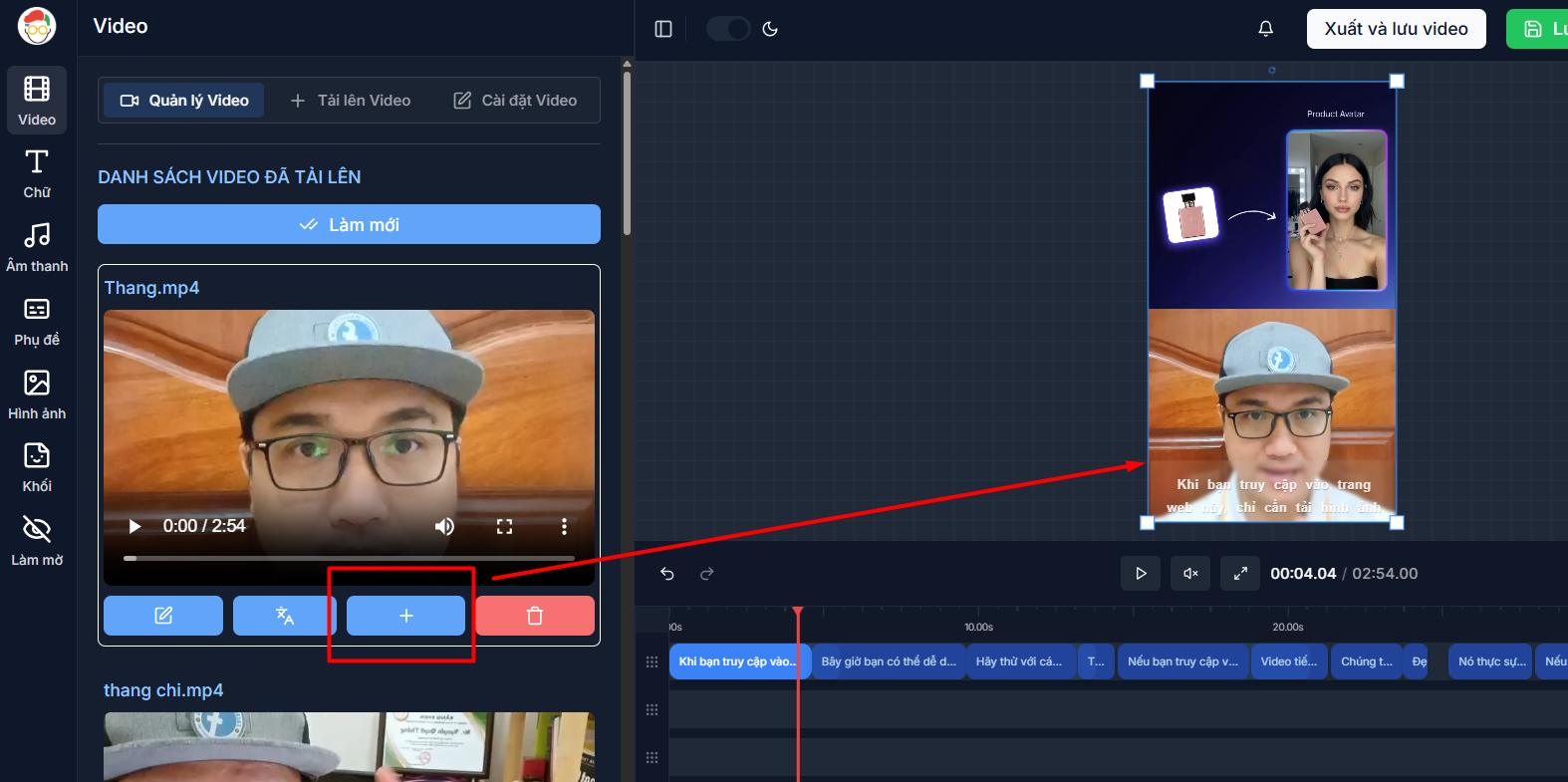
Task: Click the red timeline playhead
Action: [x=798, y=612]
